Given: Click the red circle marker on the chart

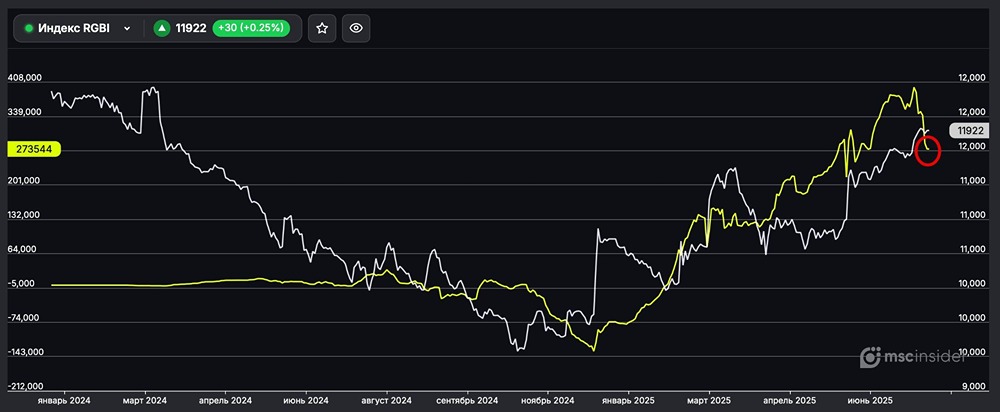Looking at the screenshot, I should click(927, 150).
